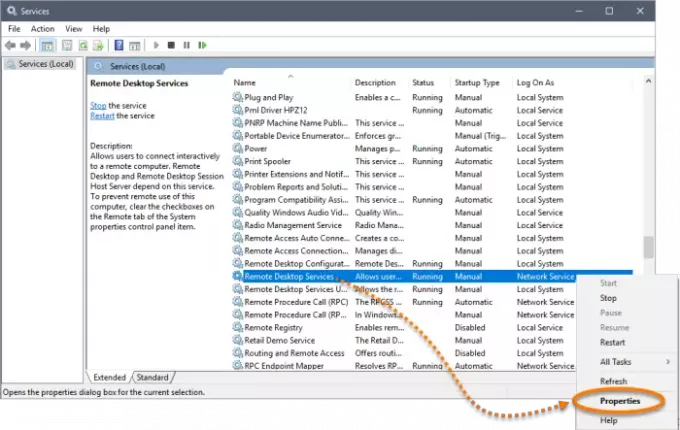Click the Services title bar magnifier icon
This screenshot has height=430, width=680.
coord(12,11)
